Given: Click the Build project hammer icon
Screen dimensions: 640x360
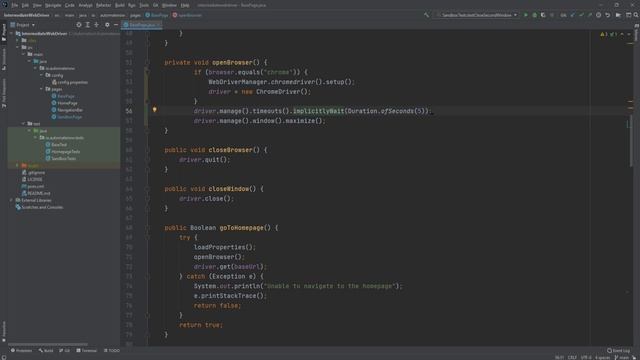Looking at the screenshot, I should [427, 15].
